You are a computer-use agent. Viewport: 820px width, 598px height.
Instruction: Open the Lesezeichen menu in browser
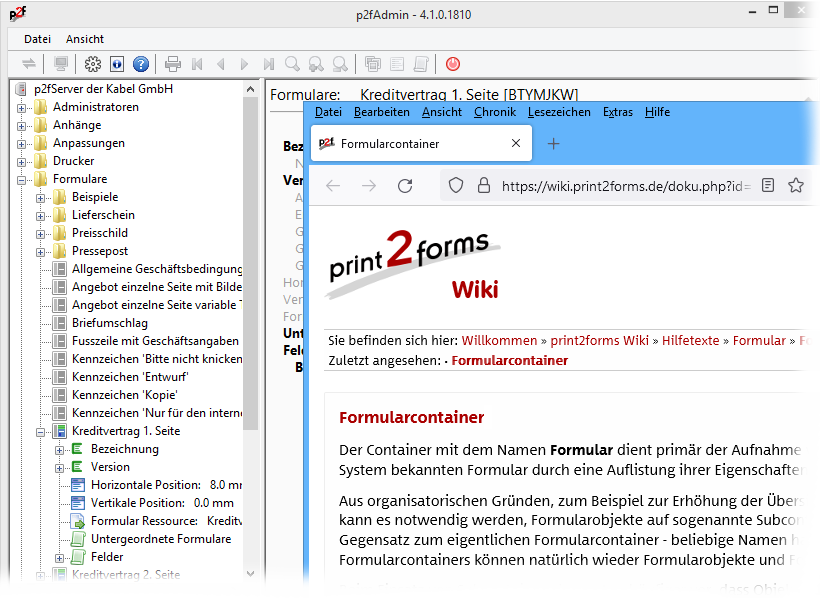tap(559, 112)
